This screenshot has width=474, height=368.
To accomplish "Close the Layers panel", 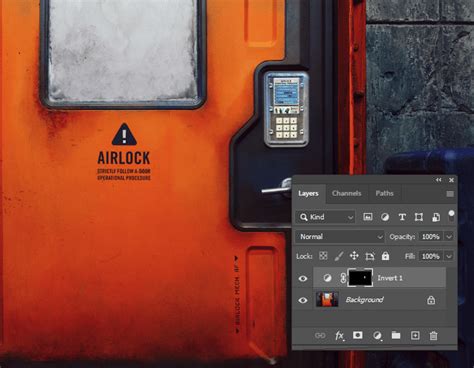I will pos(451,180).
